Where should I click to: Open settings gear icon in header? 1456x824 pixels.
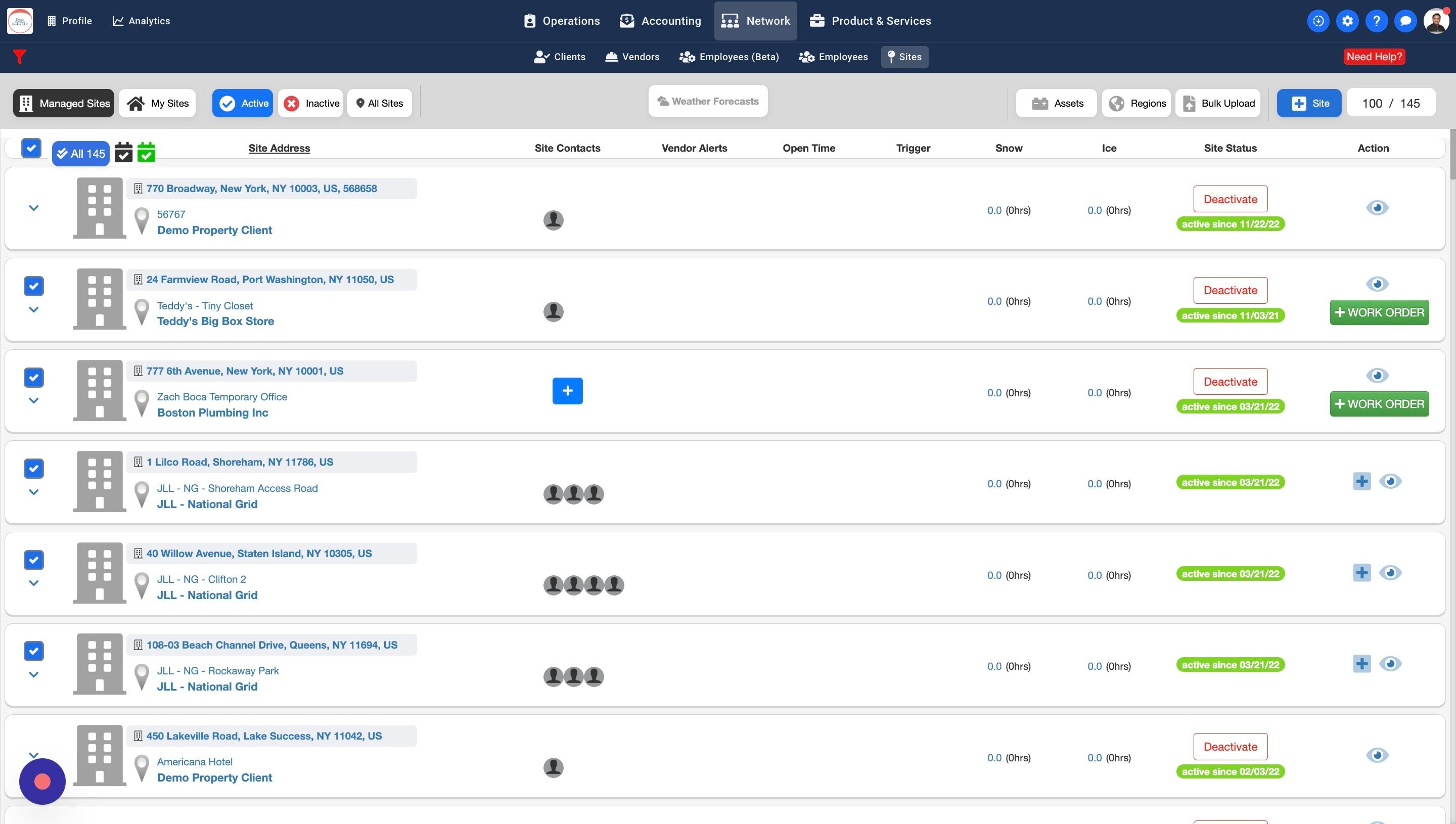click(x=1347, y=21)
